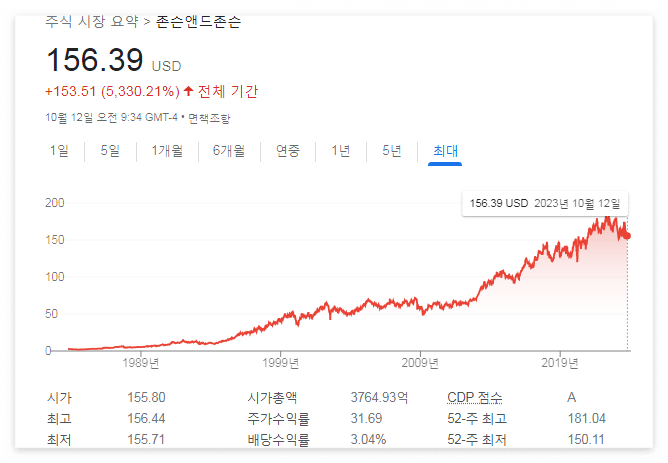Open the 주식 시장 요약 breadcrumb link

point(92,21)
